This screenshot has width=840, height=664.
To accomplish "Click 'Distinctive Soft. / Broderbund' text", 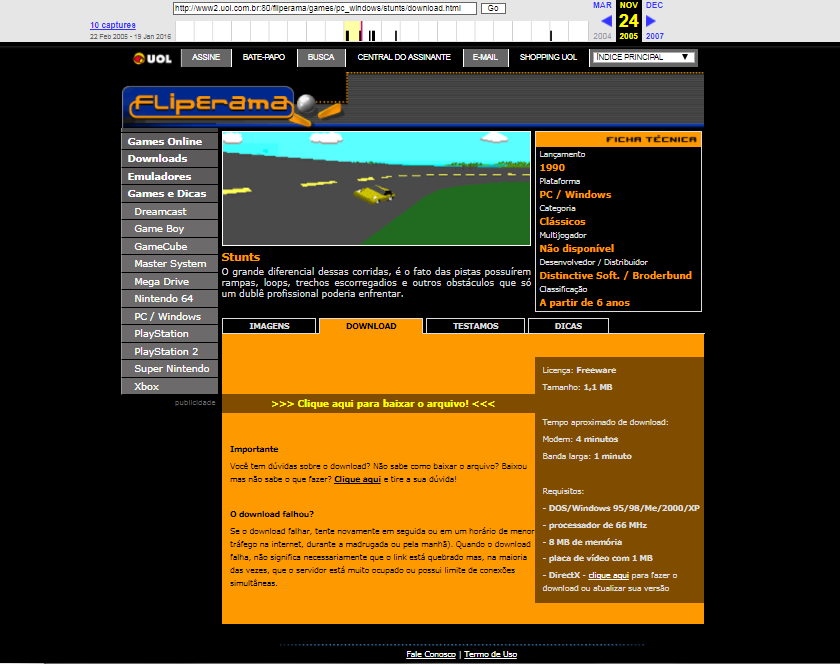I will (616, 275).
